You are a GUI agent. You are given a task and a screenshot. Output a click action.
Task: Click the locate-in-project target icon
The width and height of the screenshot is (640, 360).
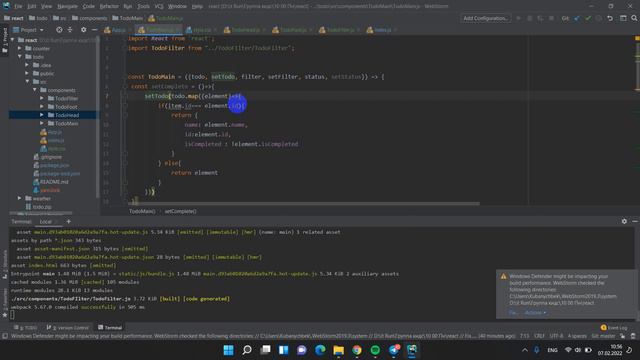pyautogui.click(x=59, y=30)
